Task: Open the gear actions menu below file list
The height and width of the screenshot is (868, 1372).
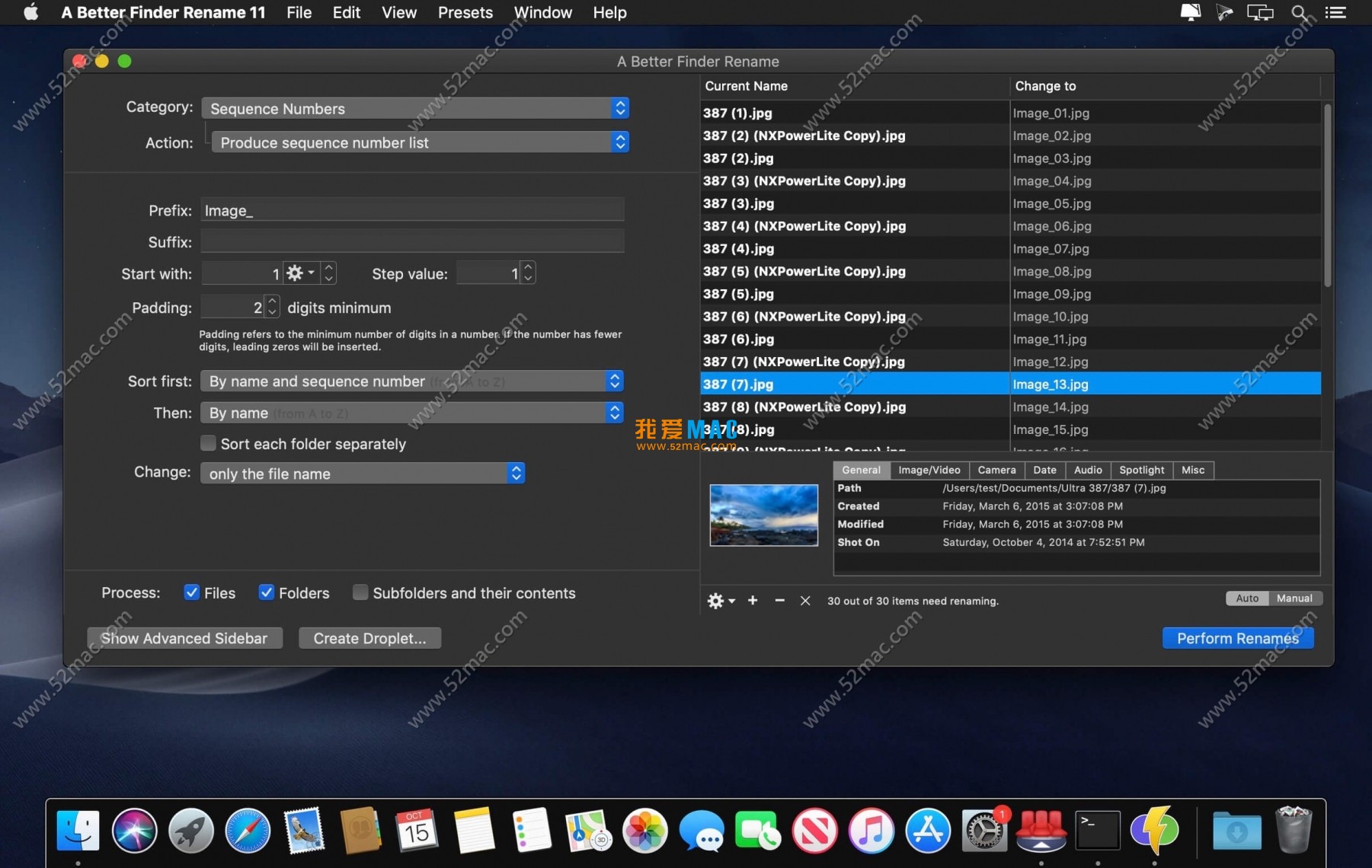Action: 720,601
